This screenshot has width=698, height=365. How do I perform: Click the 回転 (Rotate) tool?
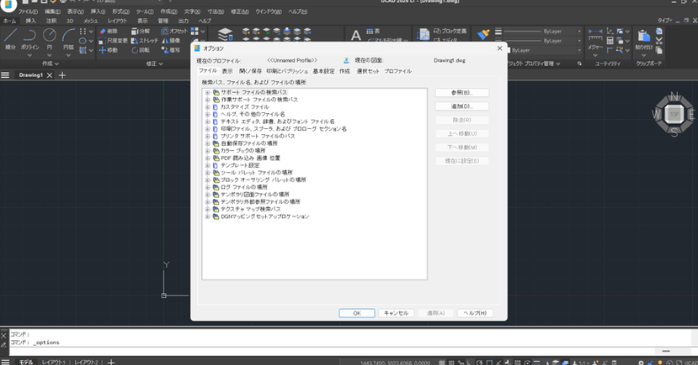click(x=141, y=50)
